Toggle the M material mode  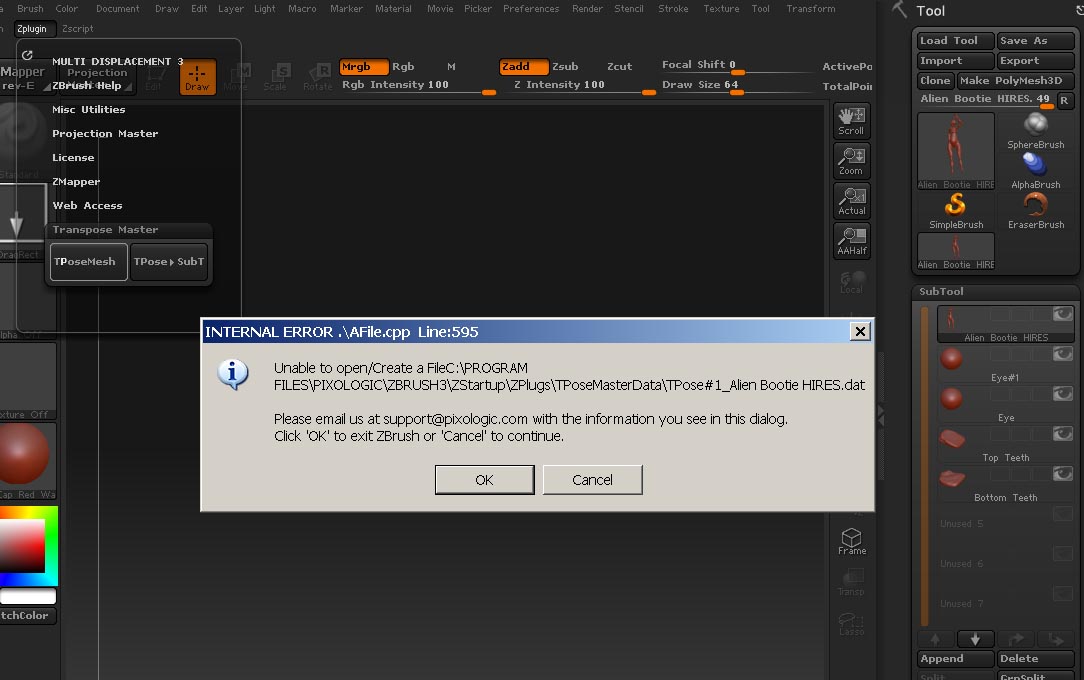click(x=451, y=67)
